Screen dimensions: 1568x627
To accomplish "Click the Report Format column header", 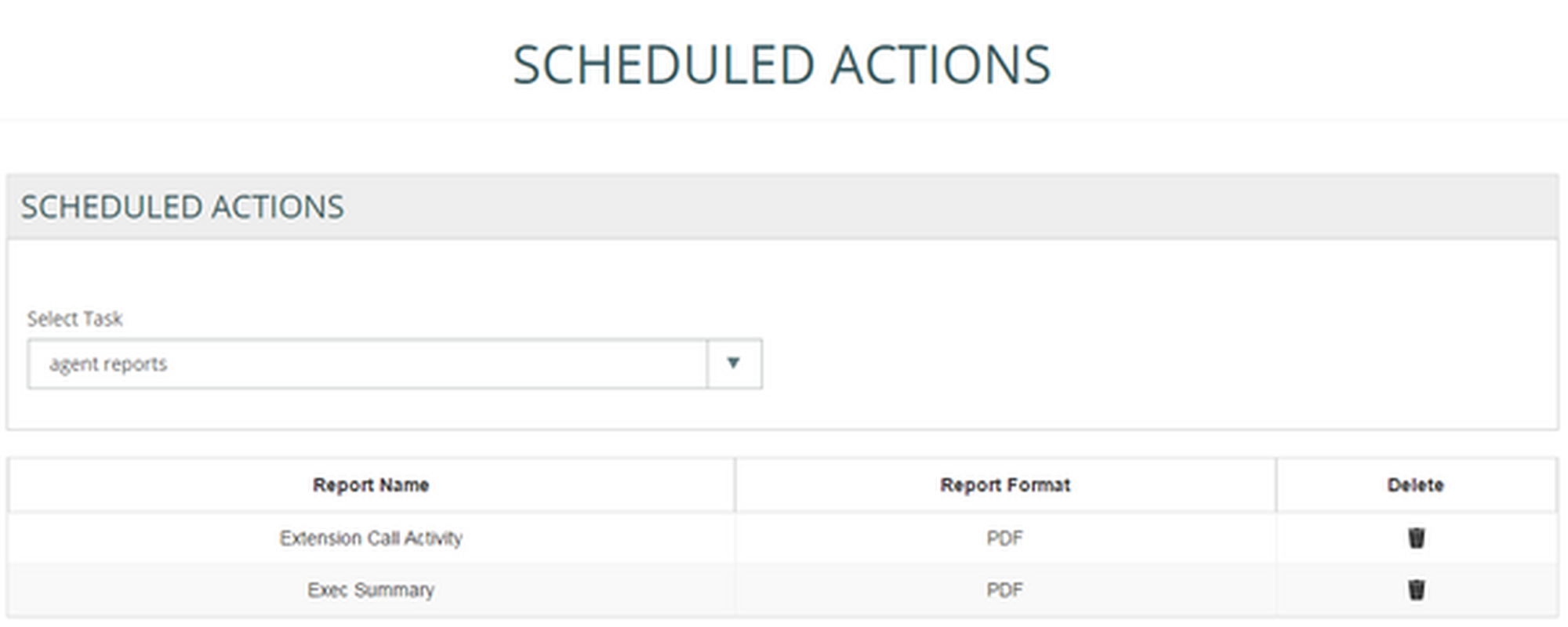I will 1005,485.
